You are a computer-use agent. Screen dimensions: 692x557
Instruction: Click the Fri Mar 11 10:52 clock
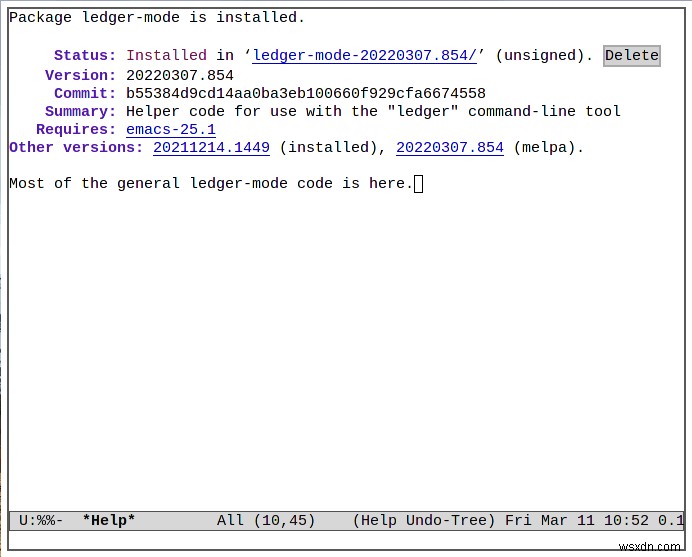pos(577,521)
